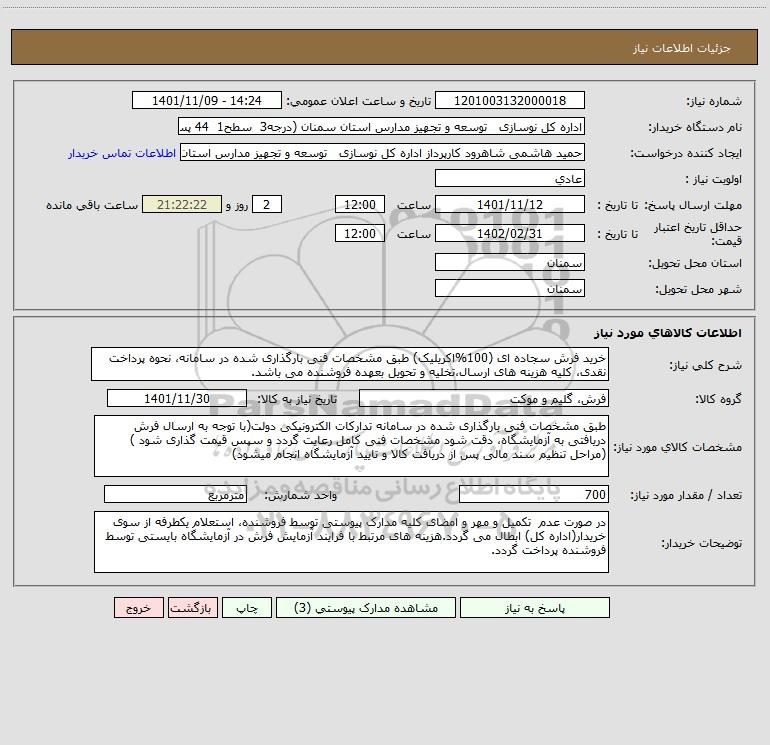Click the تاریخ نیاز به کالا label
The width and height of the screenshot is (770, 745).
tap(297, 399)
